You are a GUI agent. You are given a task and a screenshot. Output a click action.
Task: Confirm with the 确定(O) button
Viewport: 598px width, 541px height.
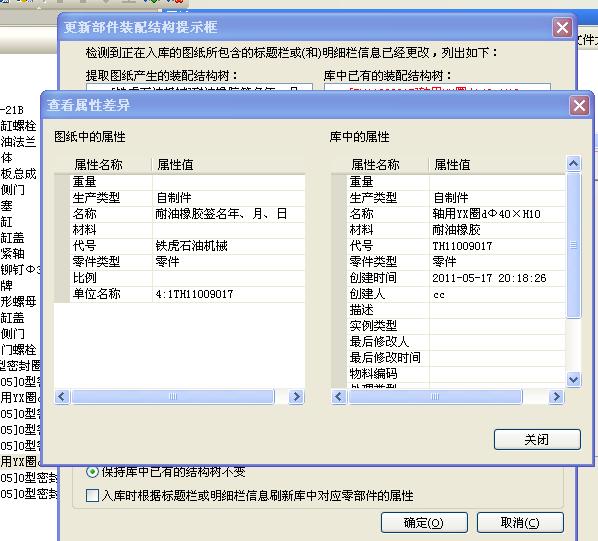pos(424,522)
